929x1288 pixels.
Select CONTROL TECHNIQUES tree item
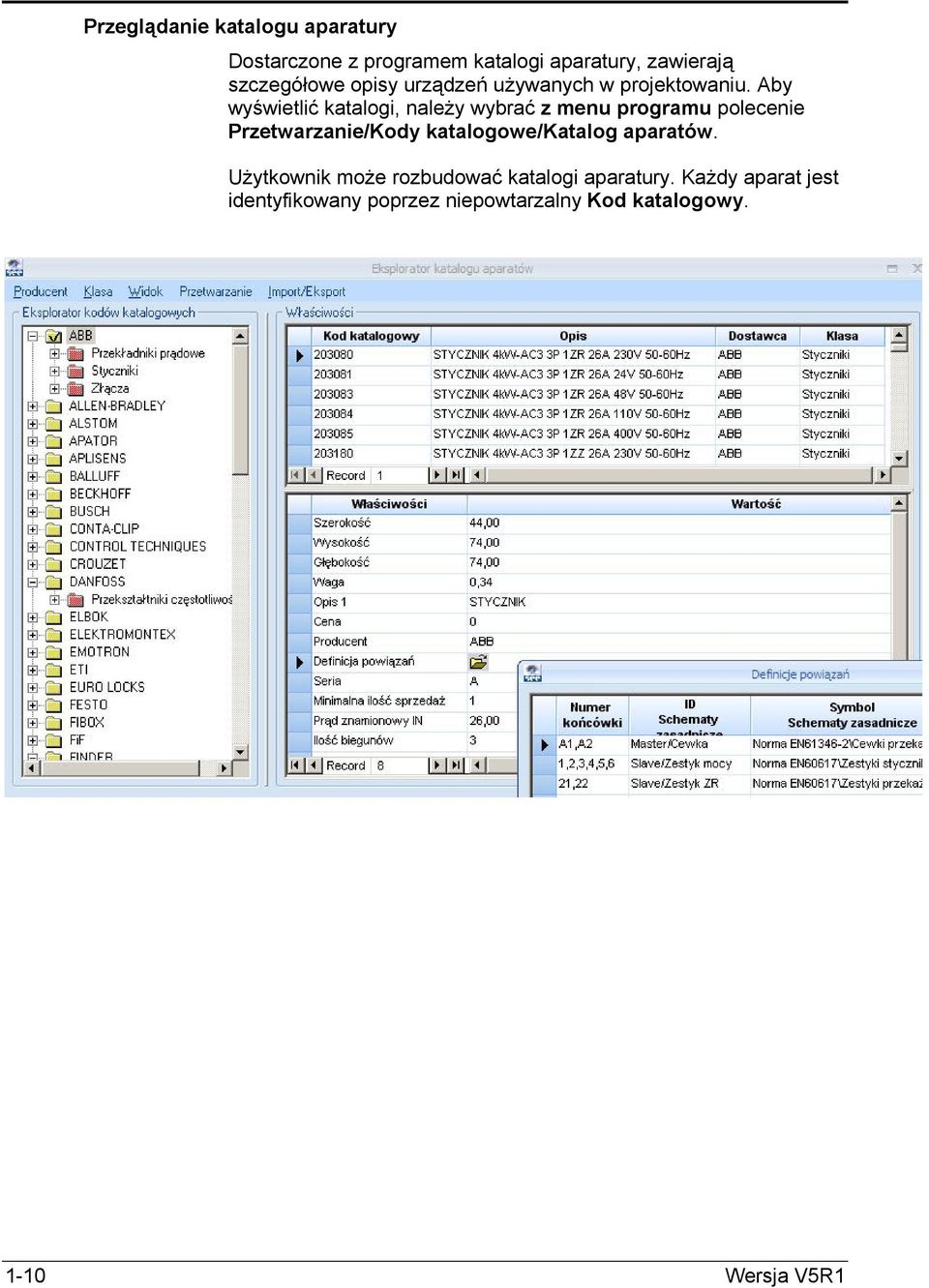point(137,547)
